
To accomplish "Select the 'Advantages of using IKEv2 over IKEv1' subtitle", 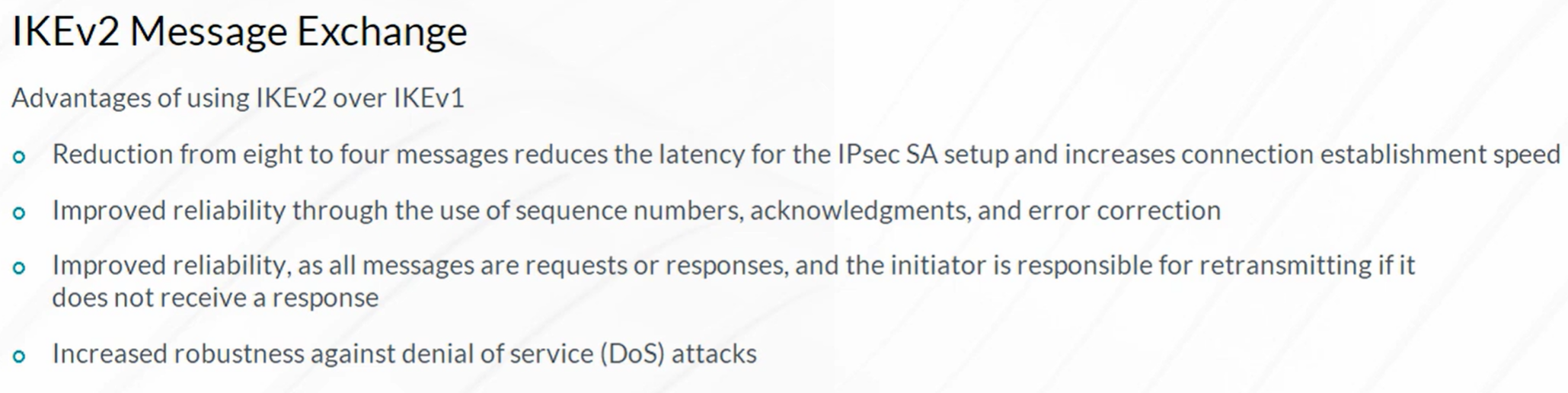I will (x=238, y=98).
